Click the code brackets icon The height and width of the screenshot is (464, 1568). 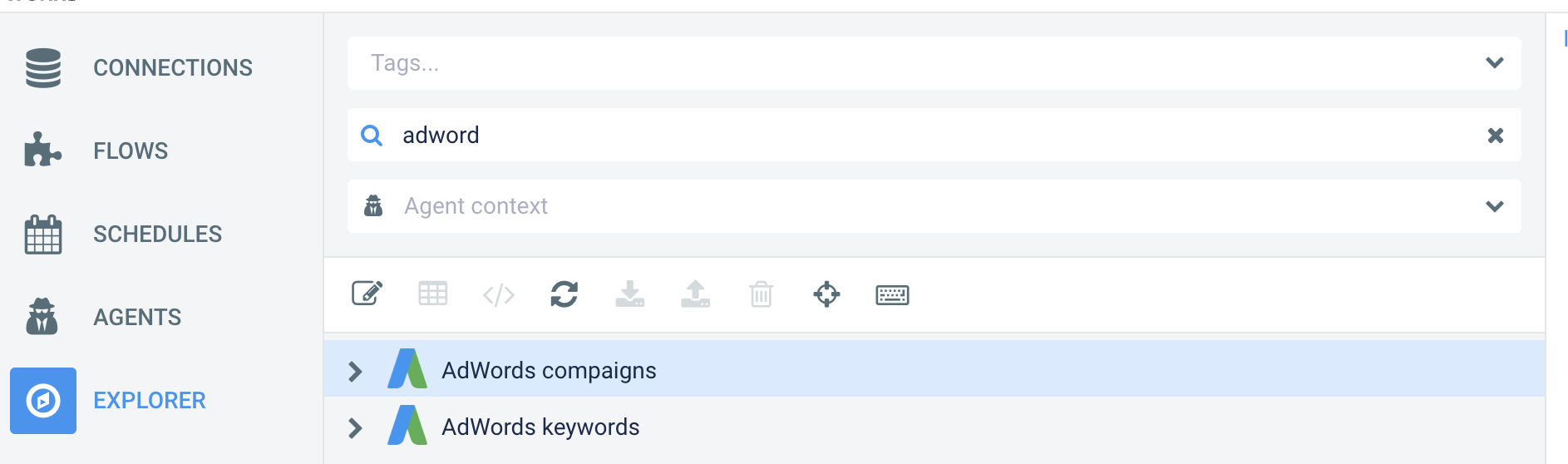click(x=498, y=294)
